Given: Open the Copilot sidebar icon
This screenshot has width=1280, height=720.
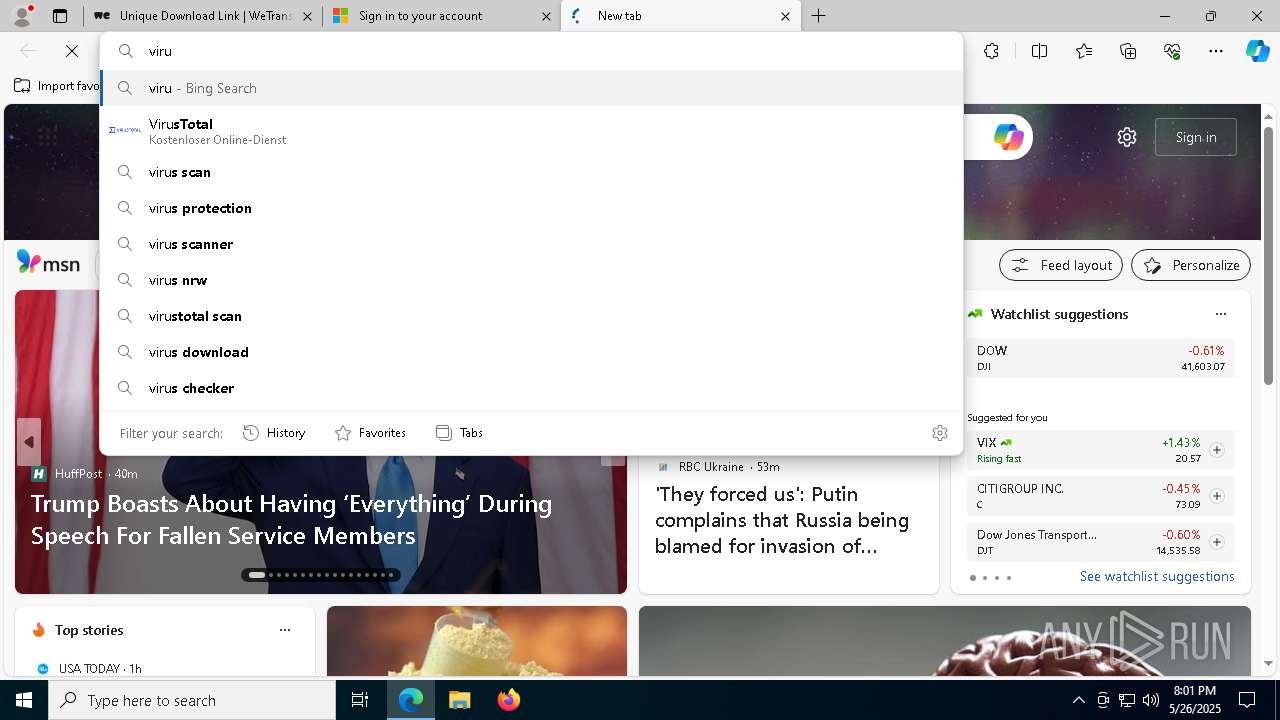Looking at the screenshot, I should 1257,51.
